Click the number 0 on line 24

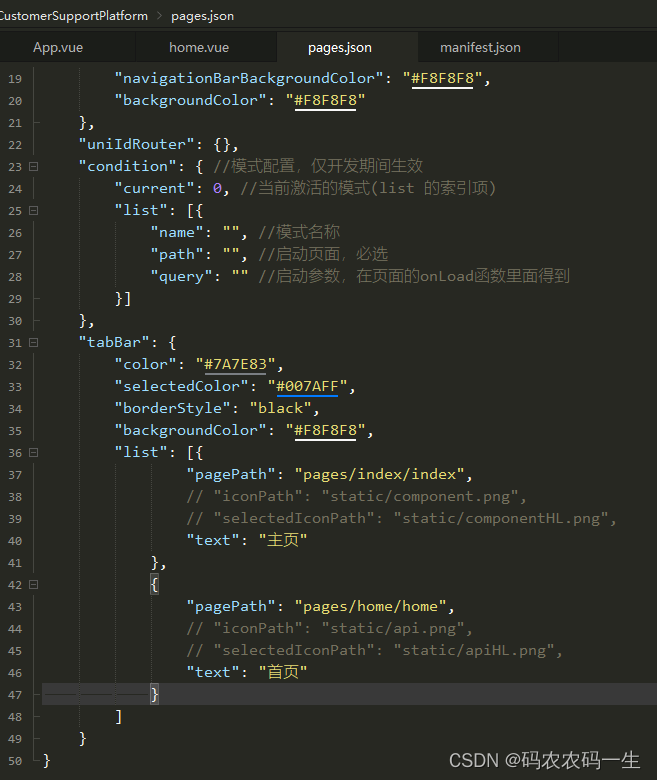217,189
